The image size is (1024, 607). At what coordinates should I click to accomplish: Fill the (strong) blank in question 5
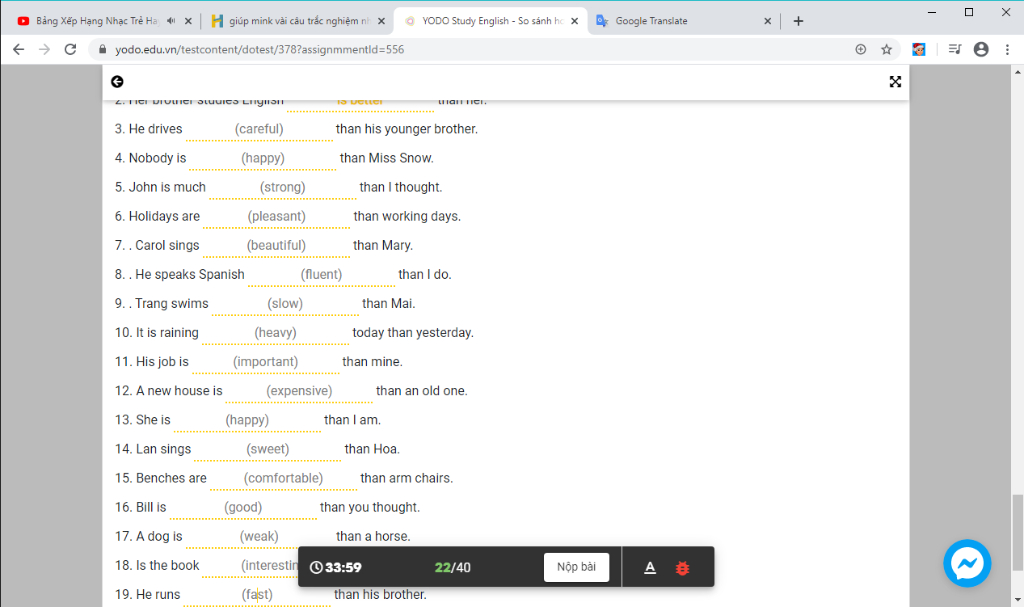coord(283,188)
